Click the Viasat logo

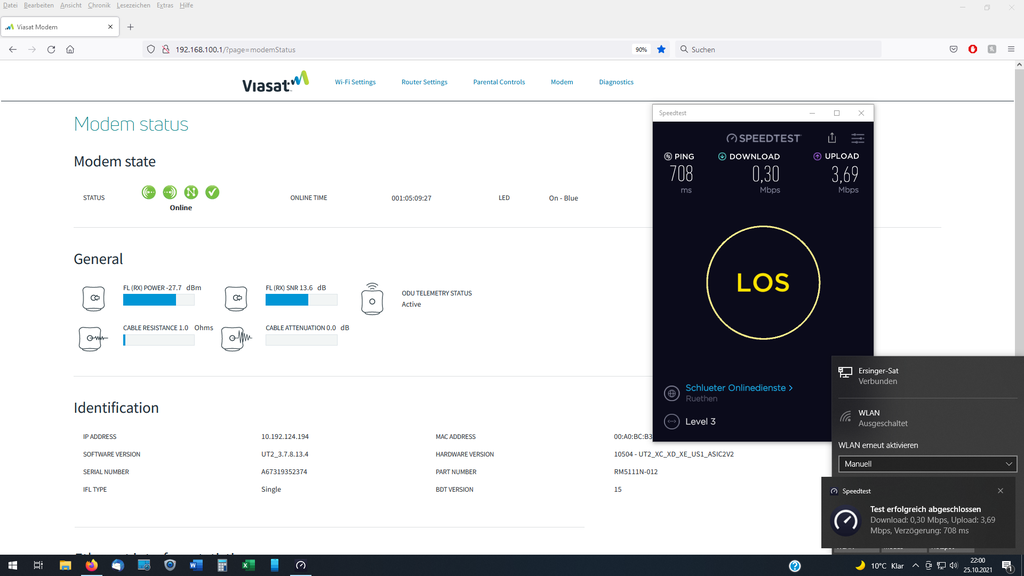pos(275,82)
